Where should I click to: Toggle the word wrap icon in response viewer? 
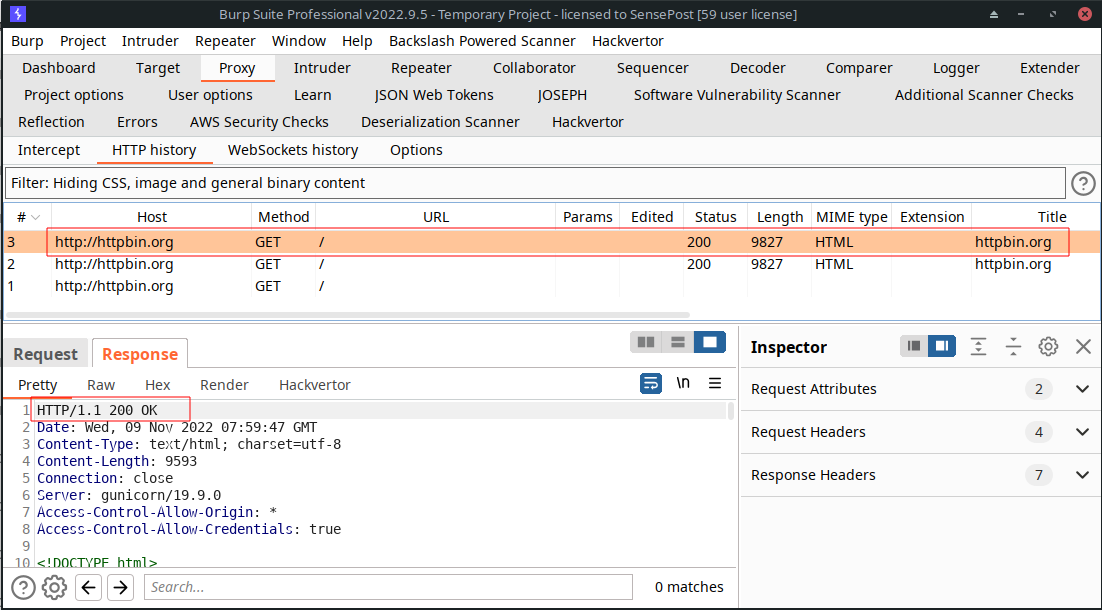coord(650,383)
